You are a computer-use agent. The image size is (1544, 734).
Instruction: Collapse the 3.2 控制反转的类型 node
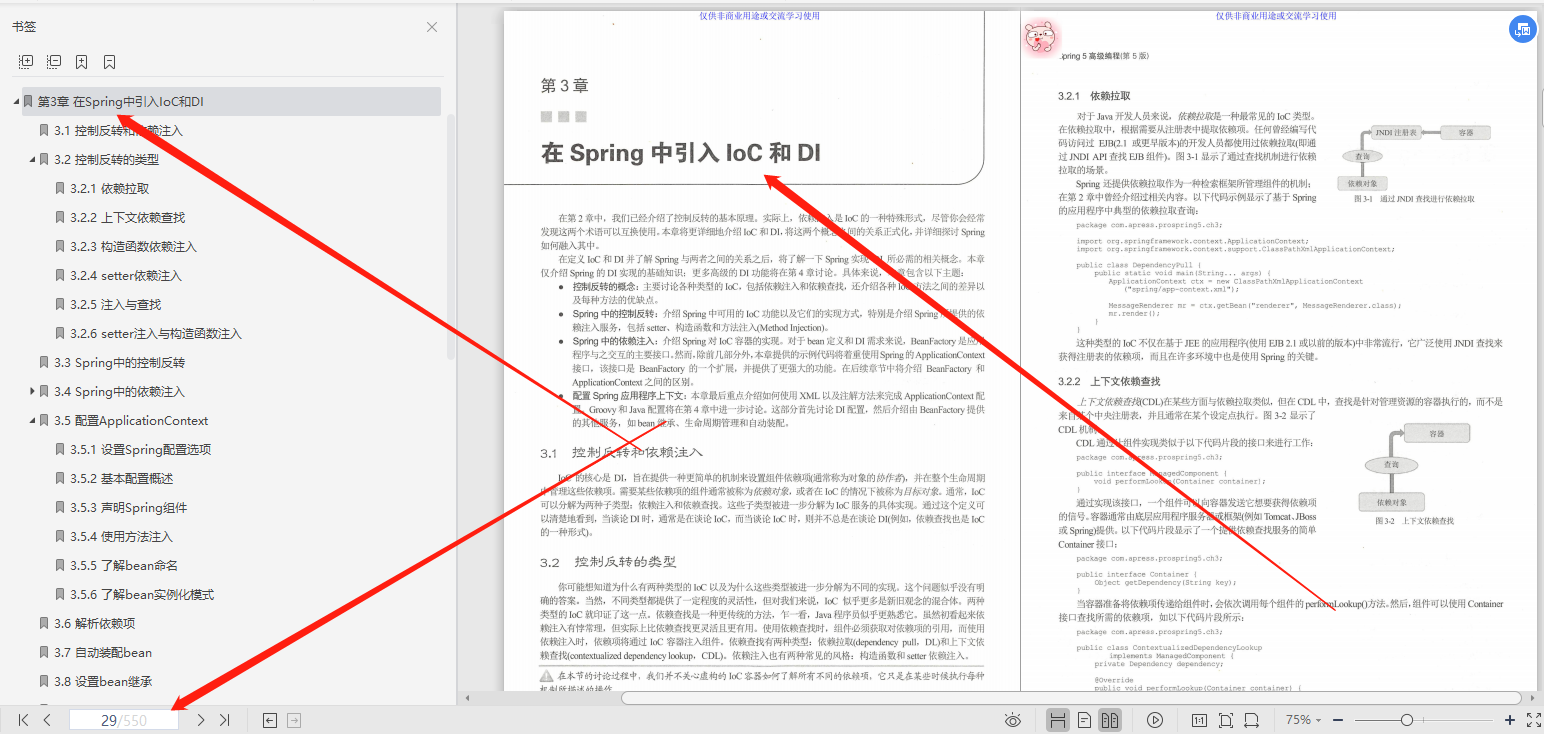[32, 160]
